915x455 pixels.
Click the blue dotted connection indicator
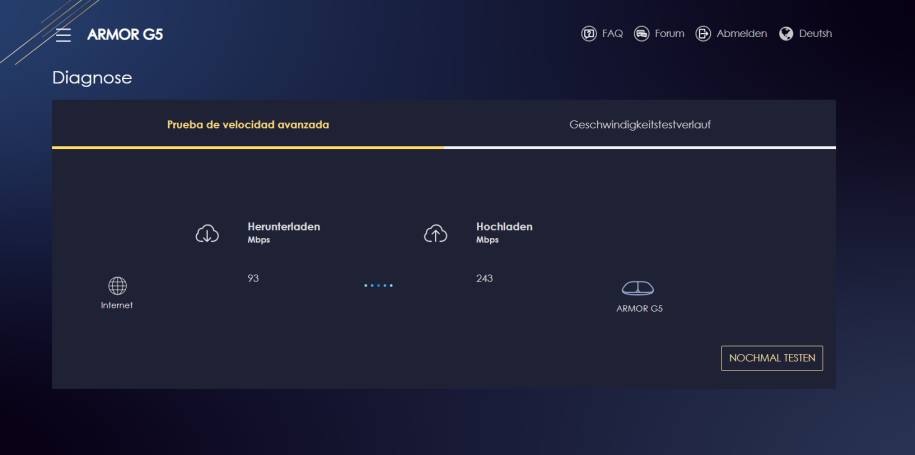[378, 285]
